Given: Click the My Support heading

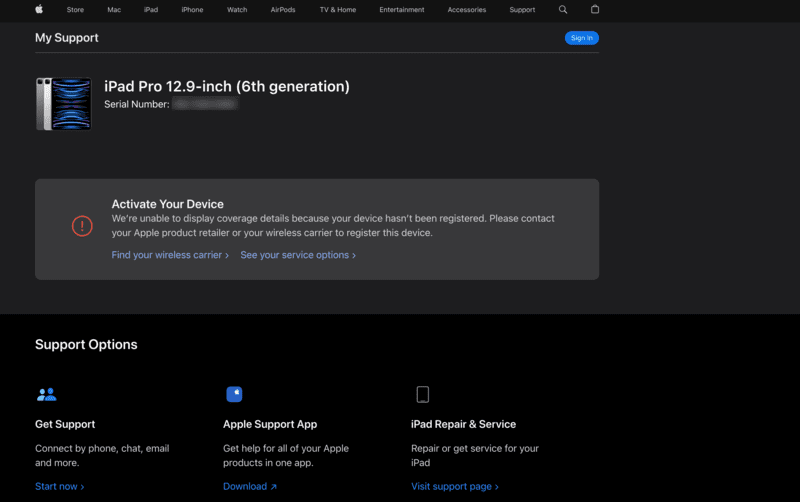Looking at the screenshot, I should (x=67, y=38).
